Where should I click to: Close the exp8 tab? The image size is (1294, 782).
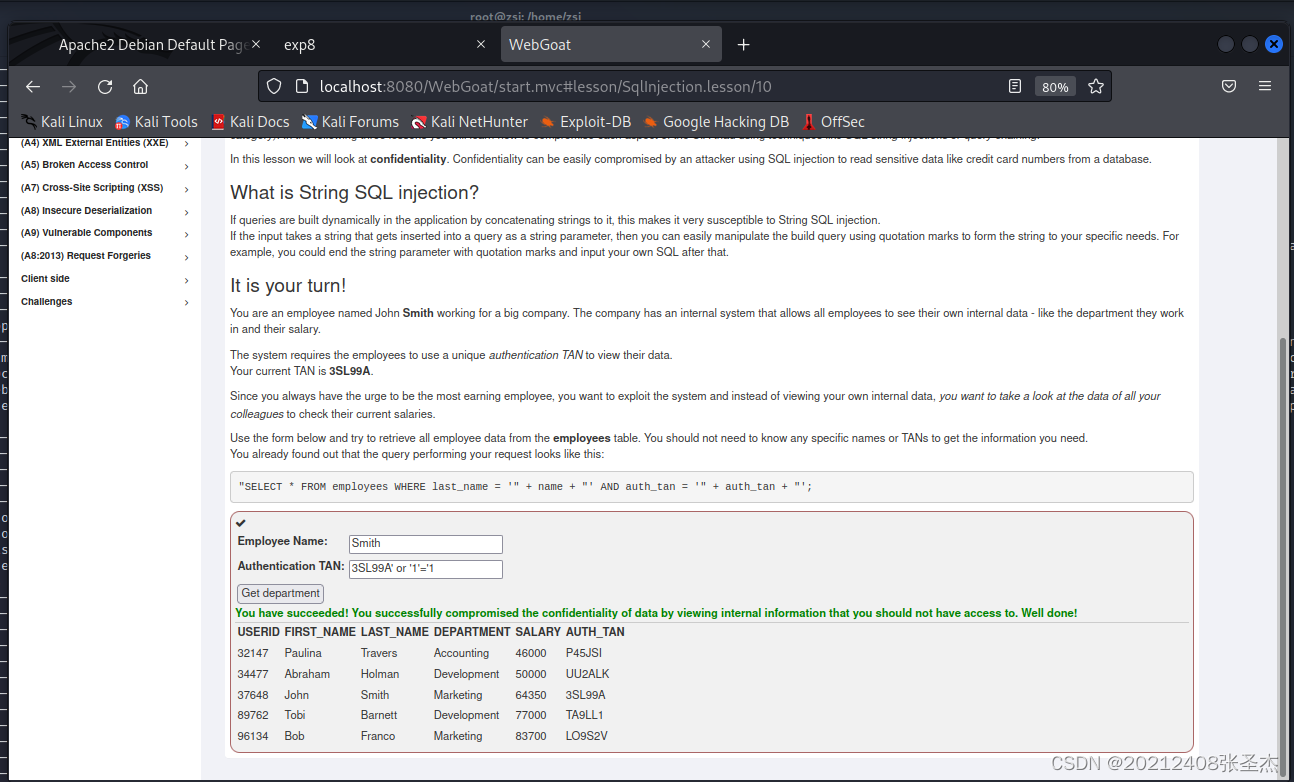[x=481, y=45]
